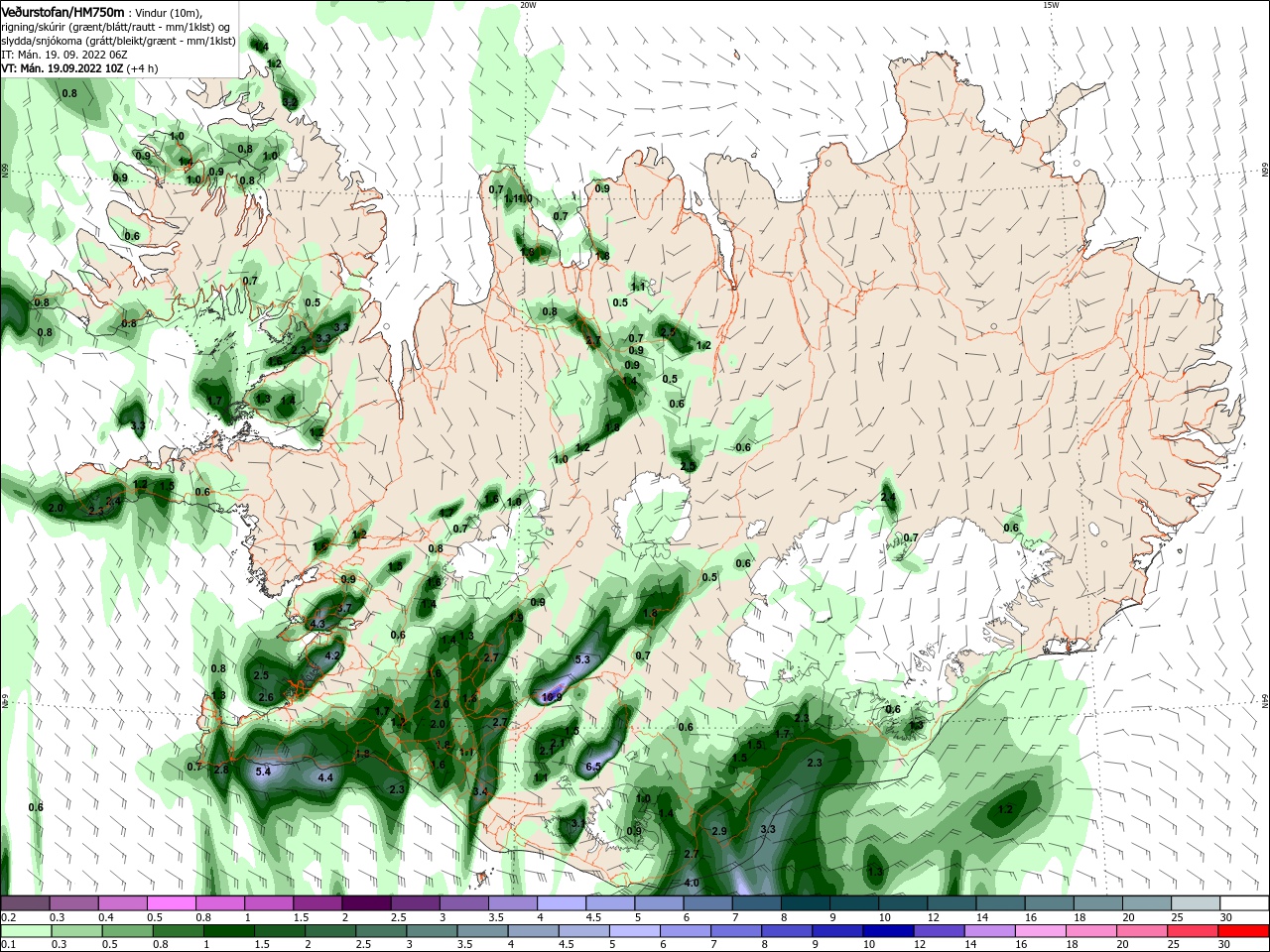
Task: Click the 4.4 precipitation value
Action: pyautogui.click(x=325, y=777)
